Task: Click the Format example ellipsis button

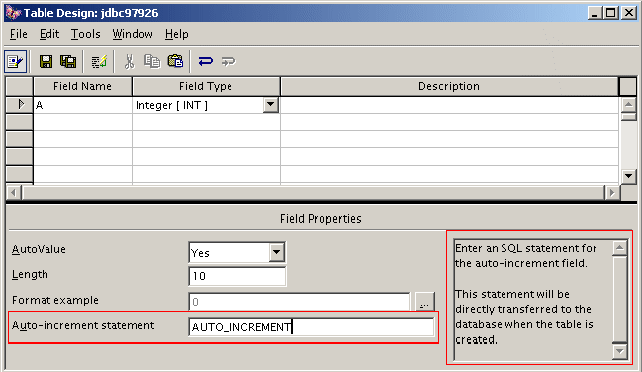Action: (x=425, y=302)
